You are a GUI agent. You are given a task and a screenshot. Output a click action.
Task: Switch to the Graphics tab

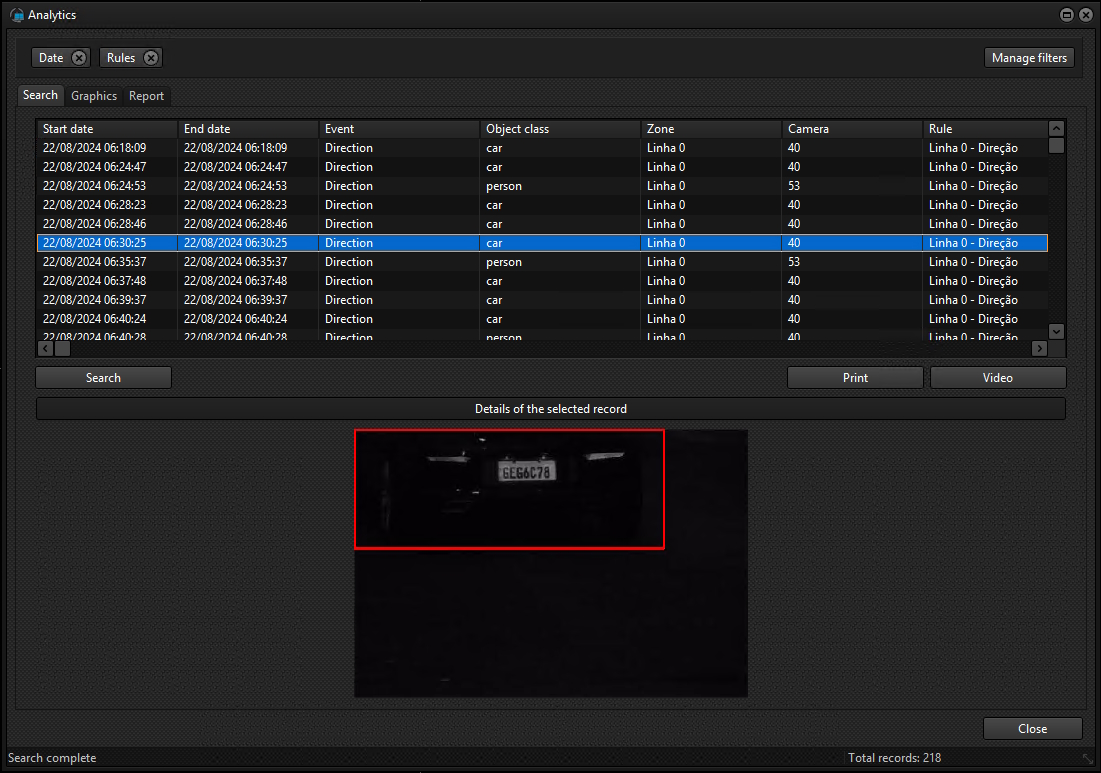pos(94,96)
